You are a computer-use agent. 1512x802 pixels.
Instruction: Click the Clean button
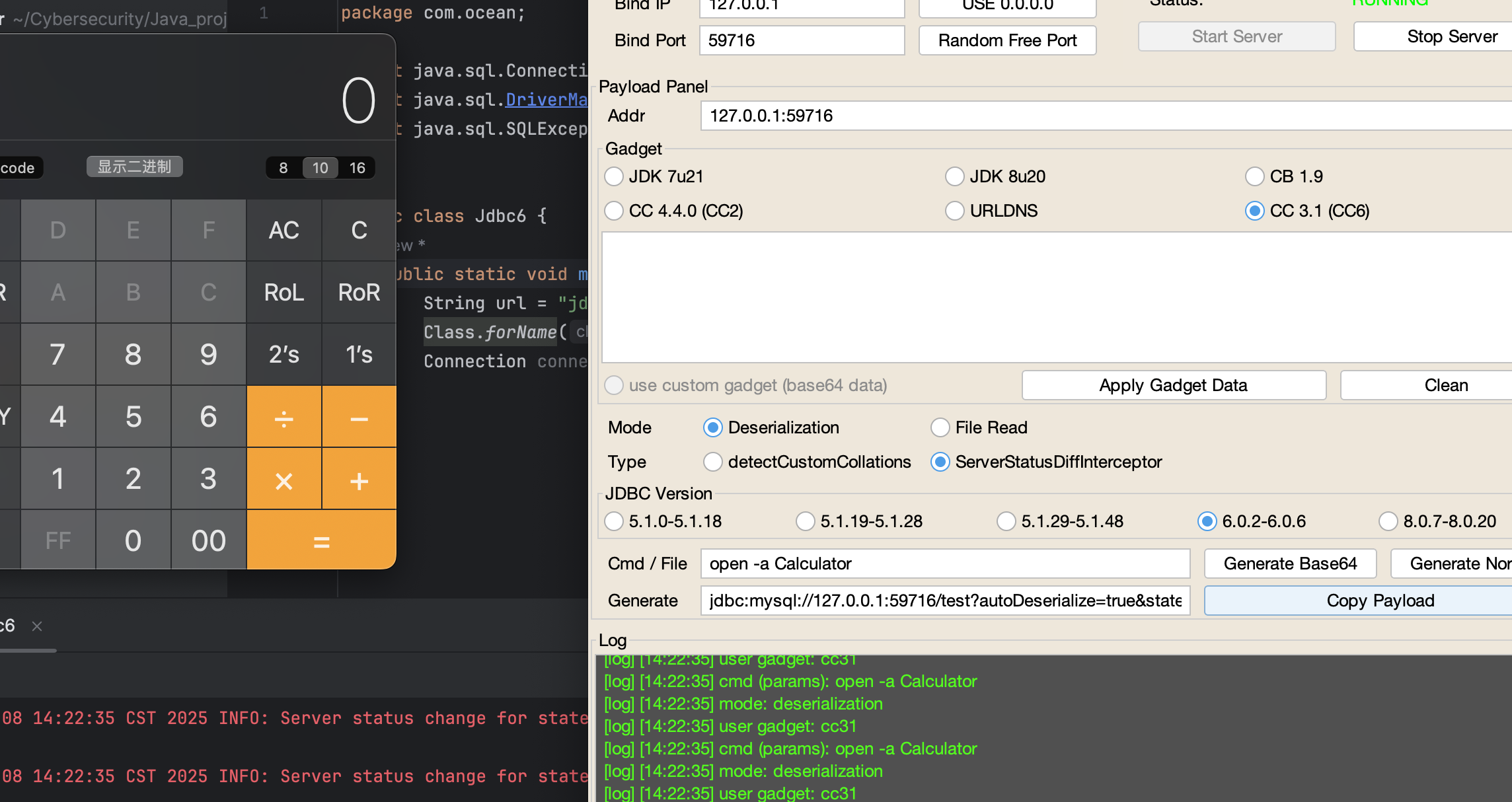1426,385
